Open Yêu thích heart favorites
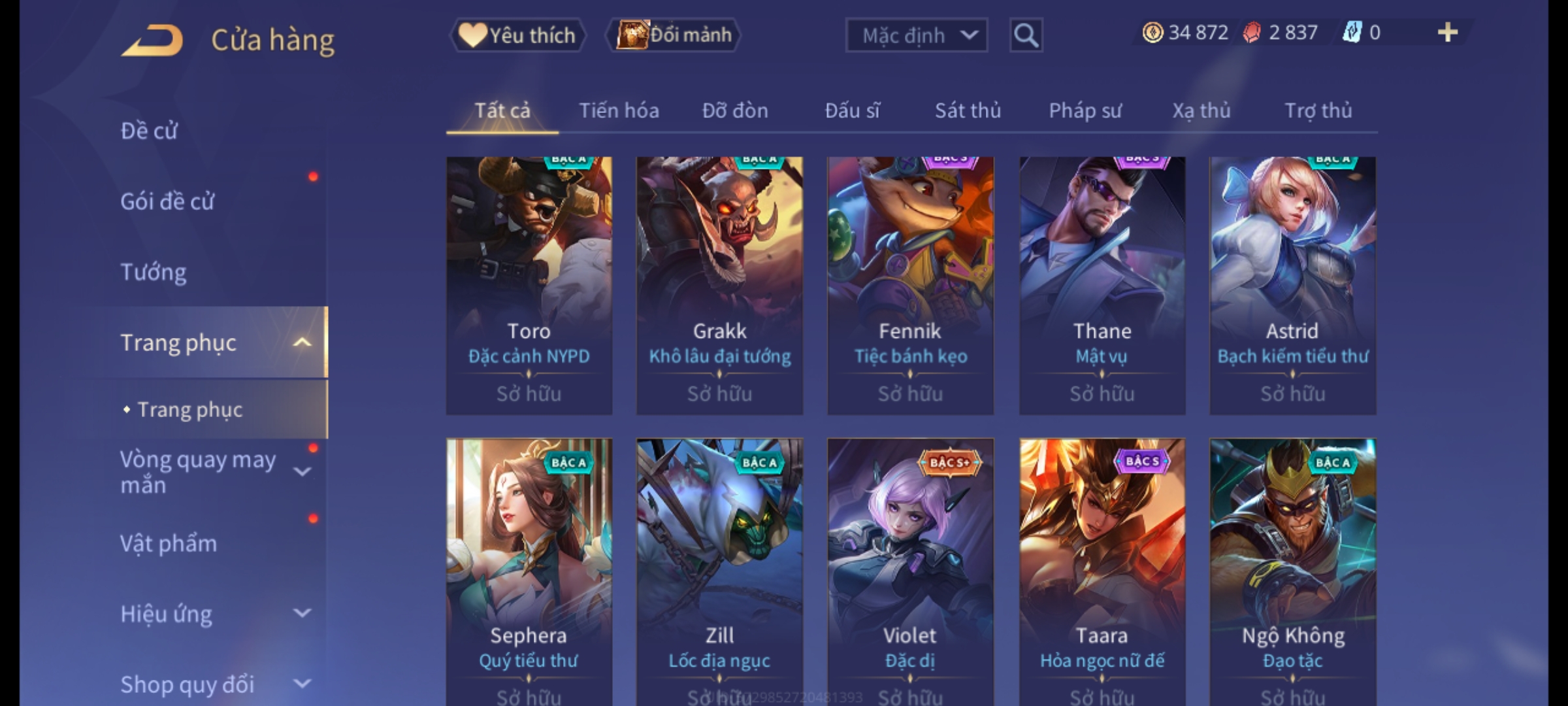Screen dimensions: 1568x706 [517, 35]
